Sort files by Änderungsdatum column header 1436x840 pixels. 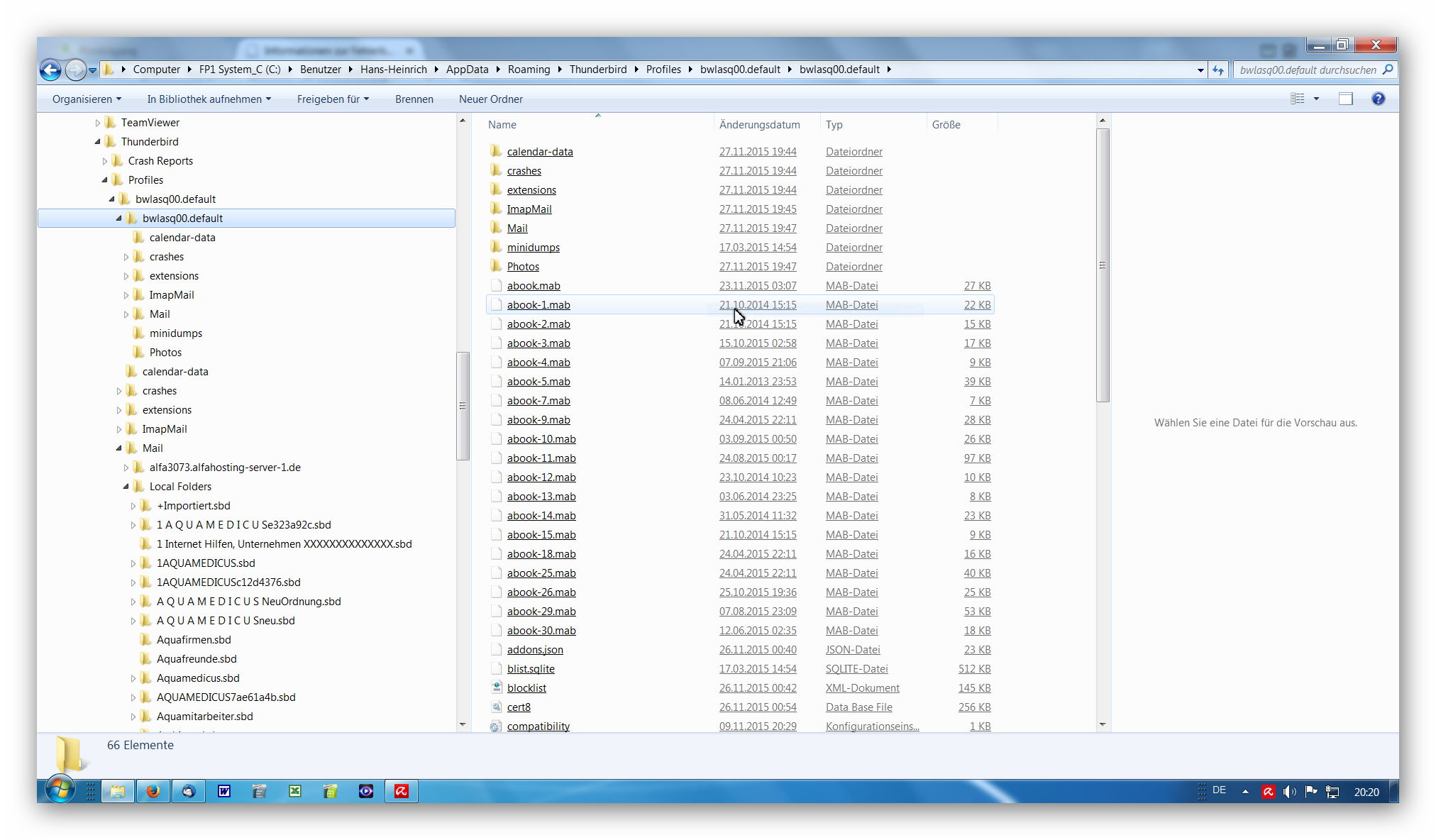pos(759,125)
